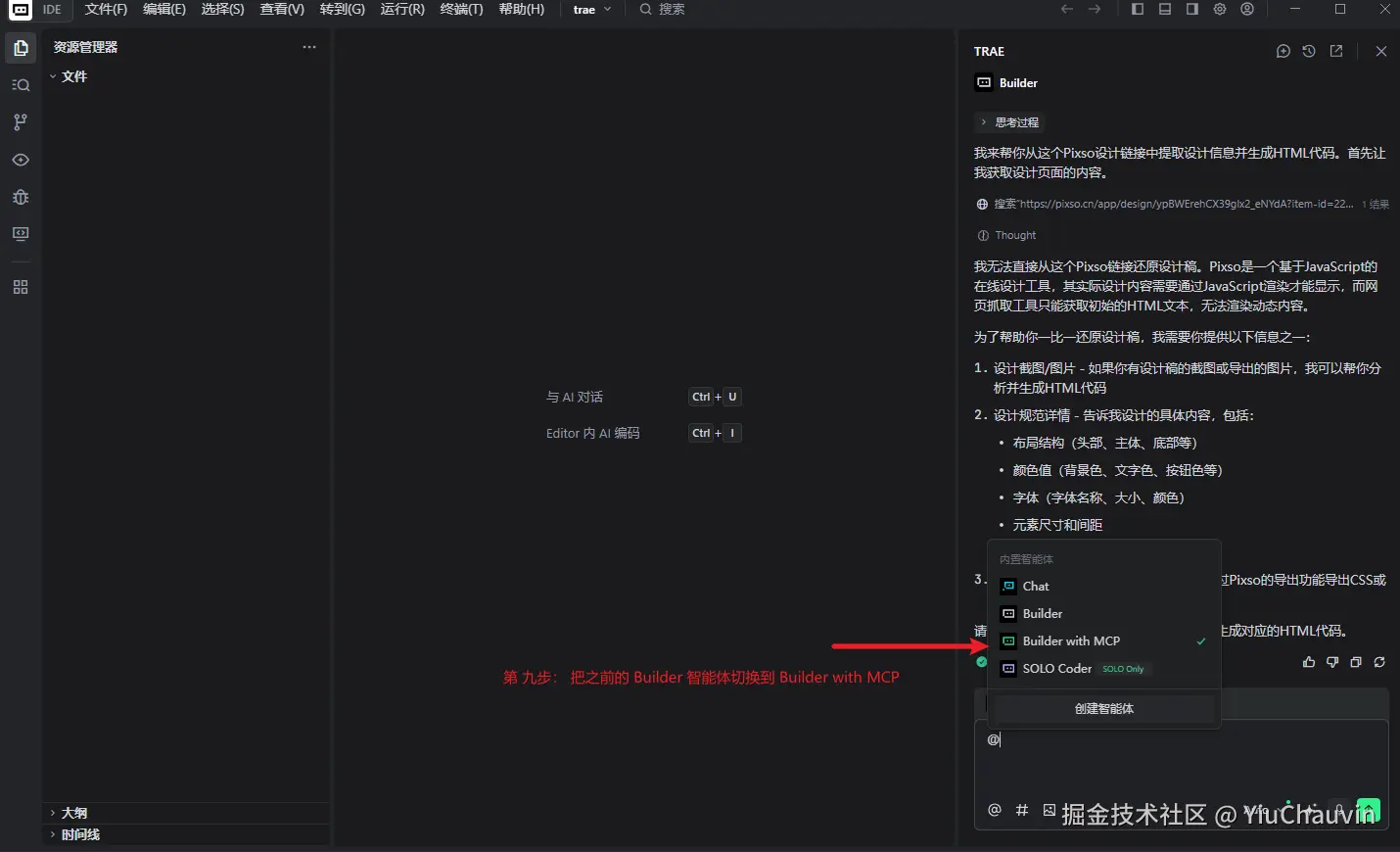Image resolution: width=1400 pixels, height=852 pixels.
Task: Open the 查看(V) menu
Action: (x=282, y=9)
